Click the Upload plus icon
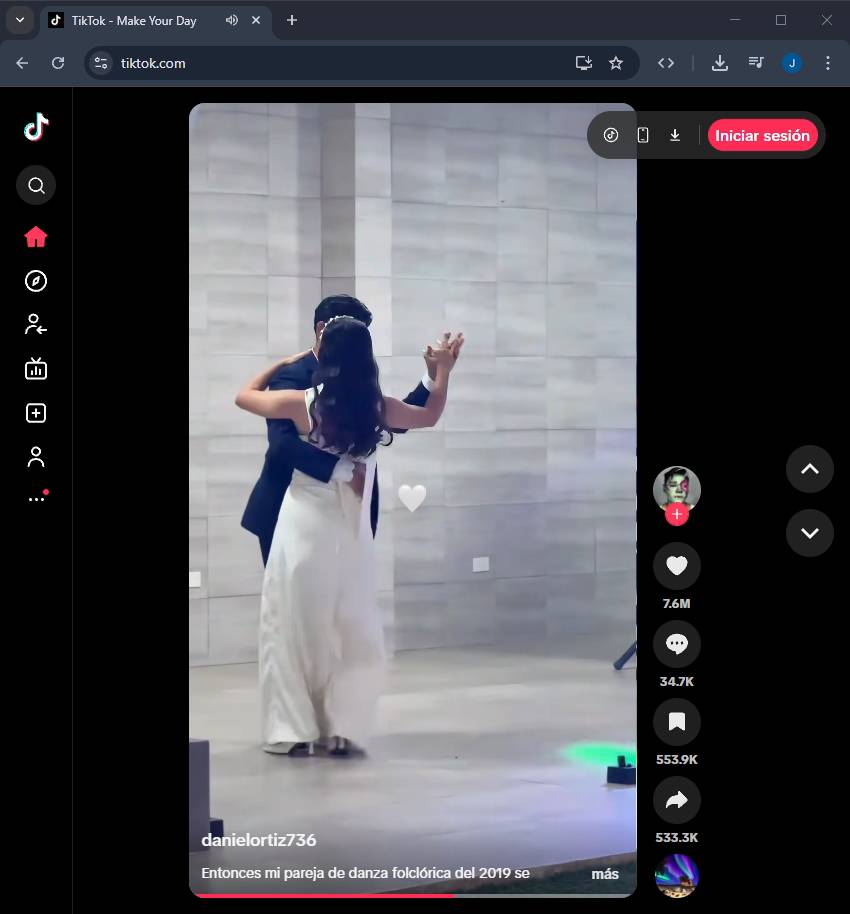The image size is (850, 914). 36,413
